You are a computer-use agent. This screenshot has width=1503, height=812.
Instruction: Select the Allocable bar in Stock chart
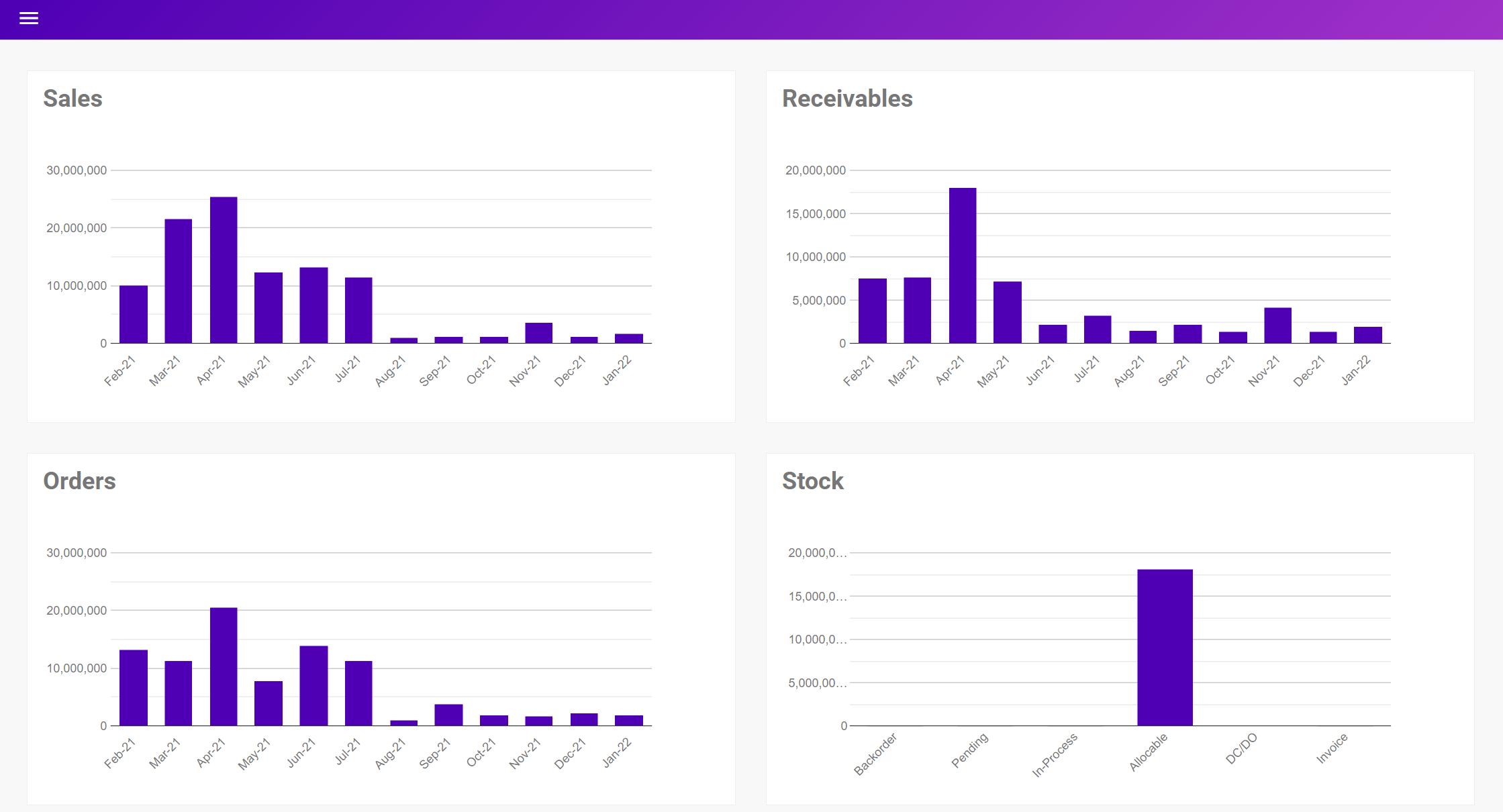tap(1165, 648)
